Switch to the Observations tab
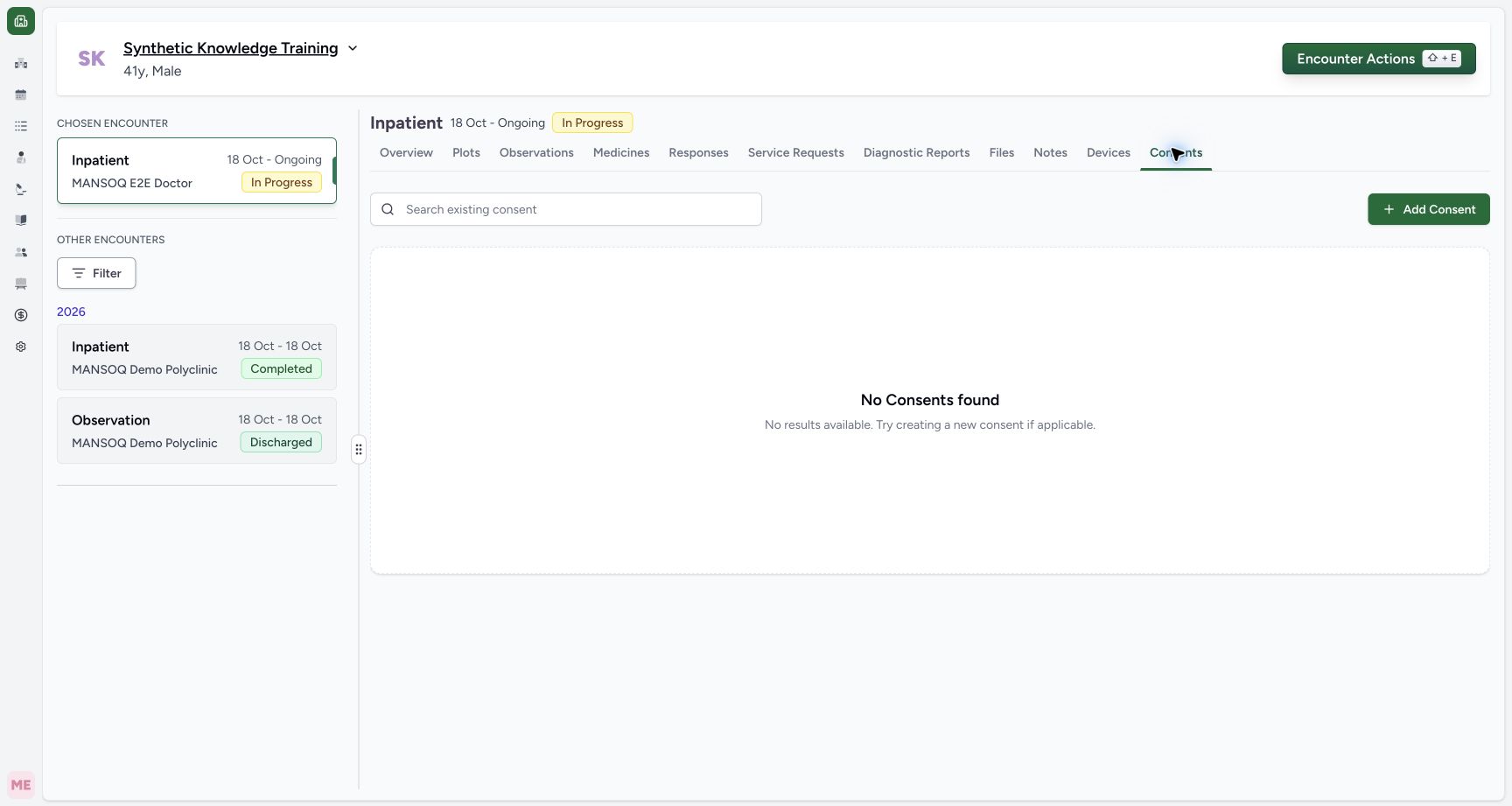Image resolution: width=1512 pixels, height=806 pixels. pos(536,152)
